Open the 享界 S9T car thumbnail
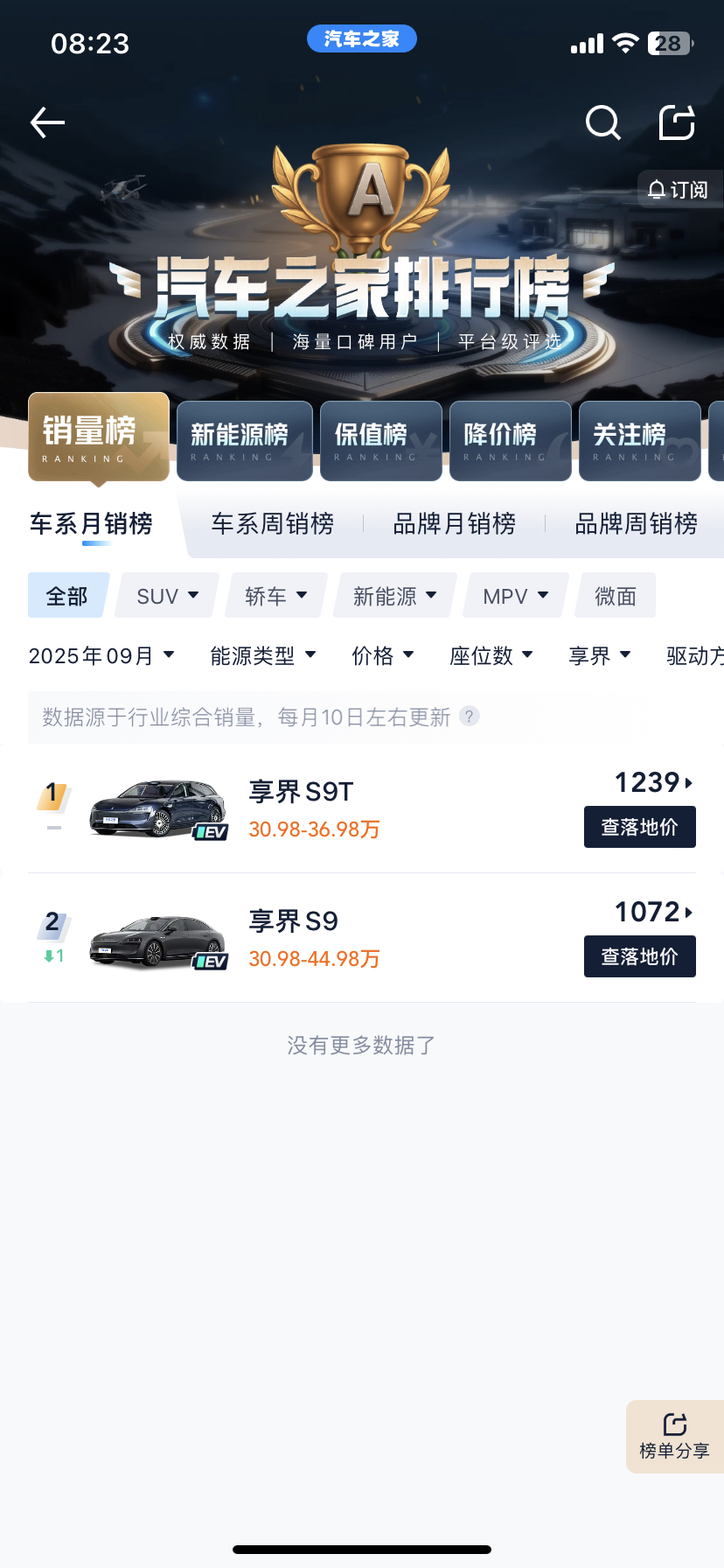Viewport: 724px width, 1568px height. click(157, 808)
